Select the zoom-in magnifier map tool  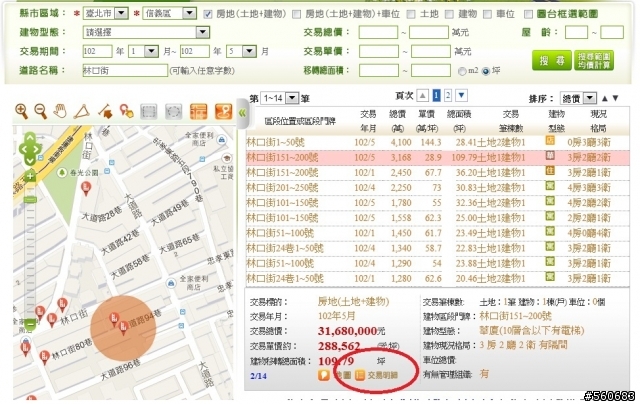pos(21,111)
